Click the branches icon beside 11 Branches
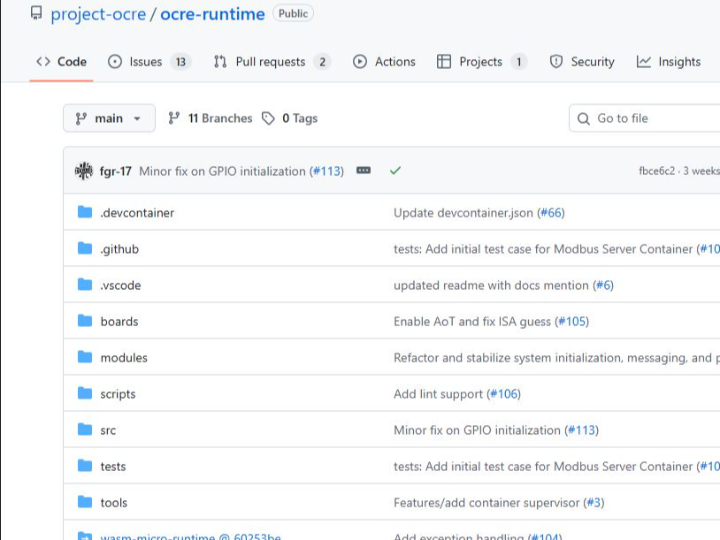The height and width of the screenshot is (540, 720). [174, 118]
